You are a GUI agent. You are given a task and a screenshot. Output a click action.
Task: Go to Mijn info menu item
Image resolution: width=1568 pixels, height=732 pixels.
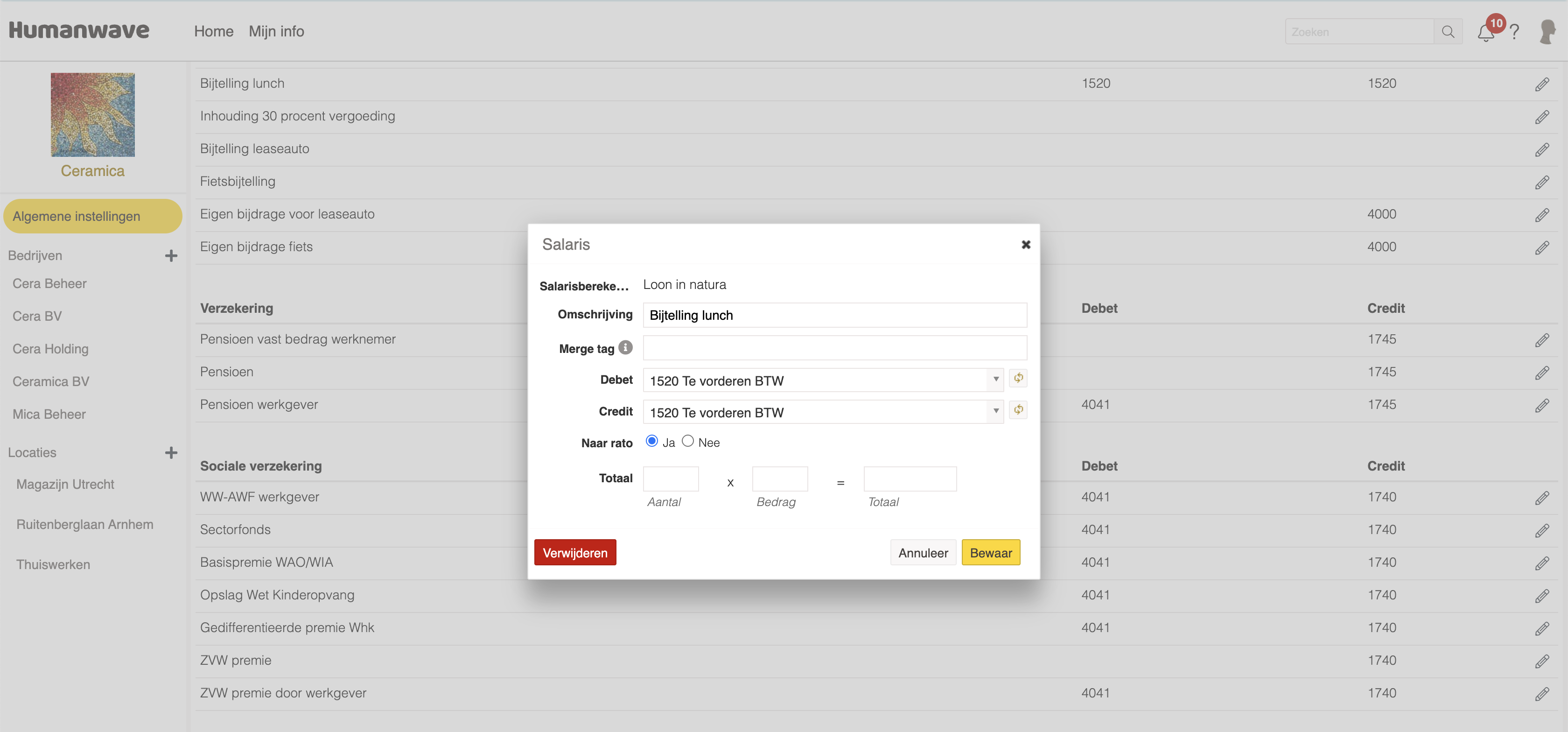(276, 31)
